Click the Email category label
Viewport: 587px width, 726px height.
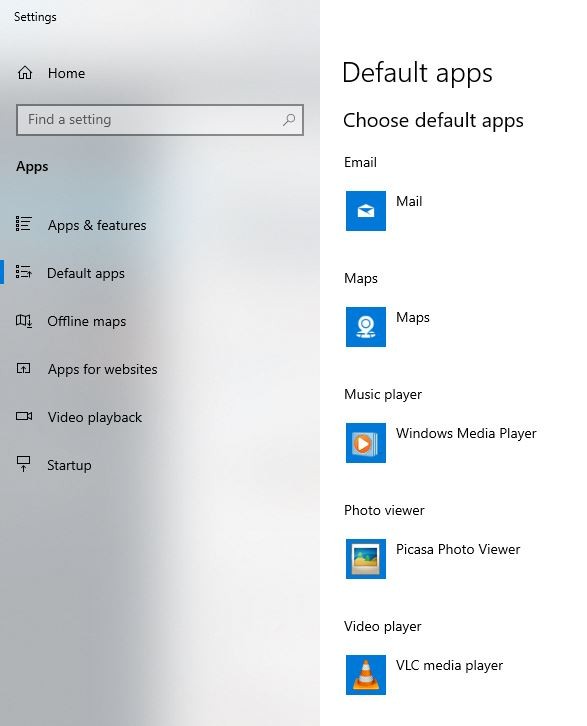[x=360, y=163]
